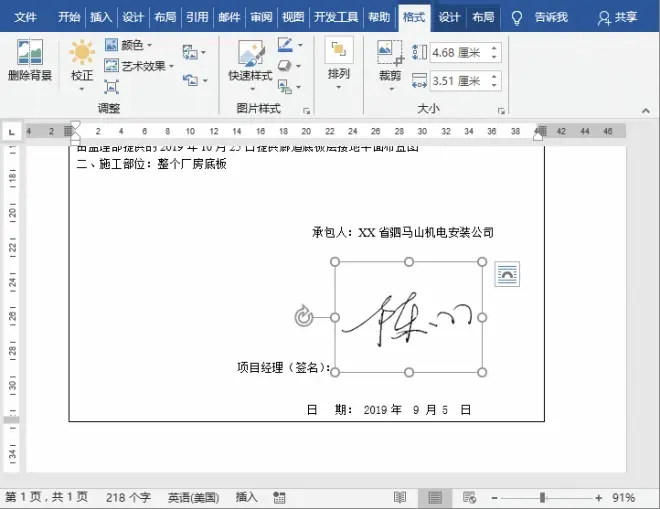Expand the Artistic Effects (艺术效果) dropdown arrow
The height and width of the screenshot is (509, 660).
click(171, 66)
